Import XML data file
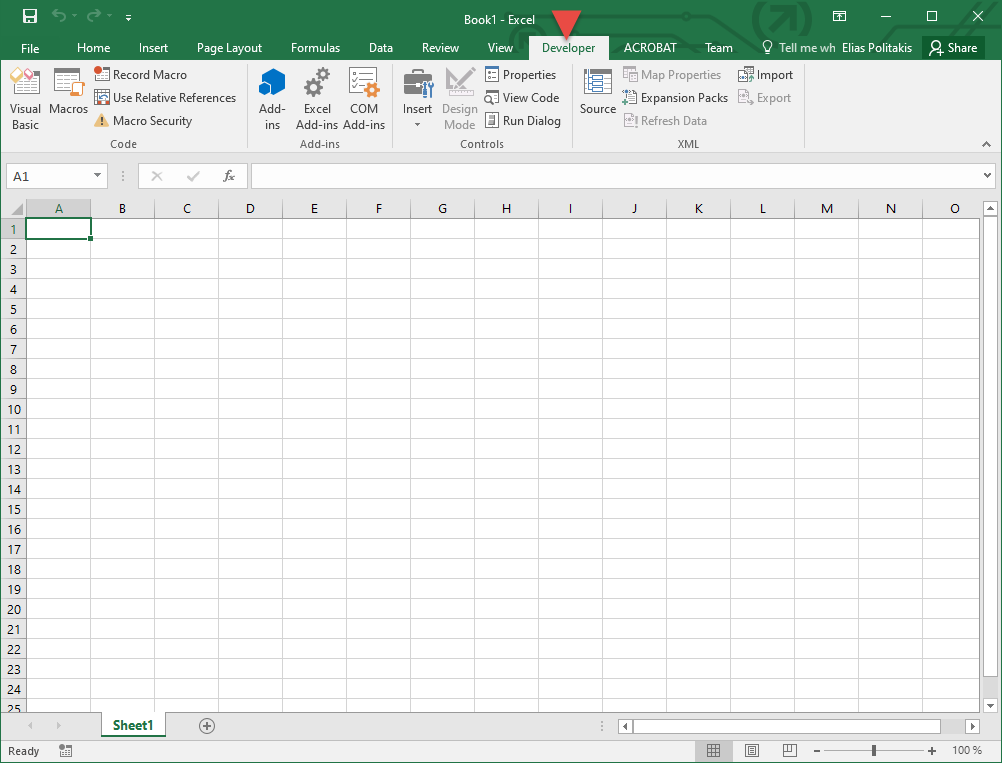Viewport: 1002px width, 763px height. coord(765,74)
